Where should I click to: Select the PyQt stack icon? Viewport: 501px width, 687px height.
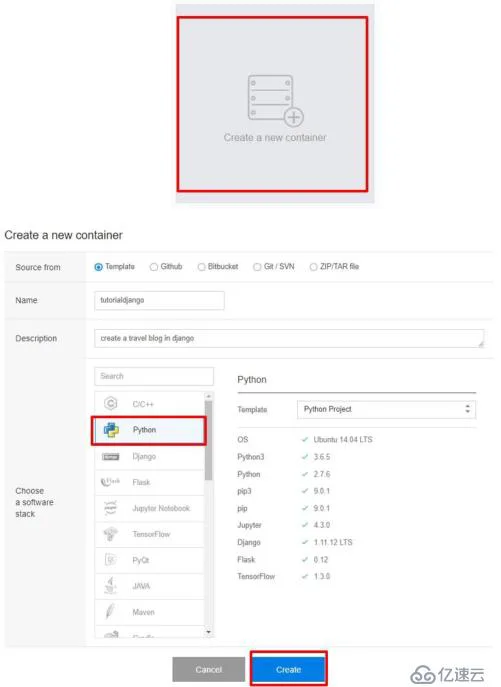[x=110, y=560]
